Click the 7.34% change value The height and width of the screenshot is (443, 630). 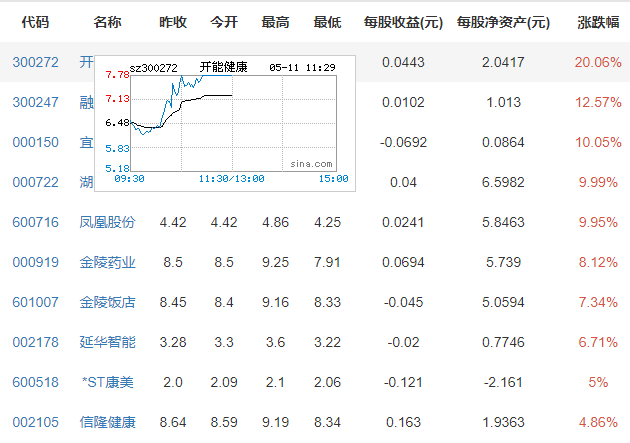(598, 302)
